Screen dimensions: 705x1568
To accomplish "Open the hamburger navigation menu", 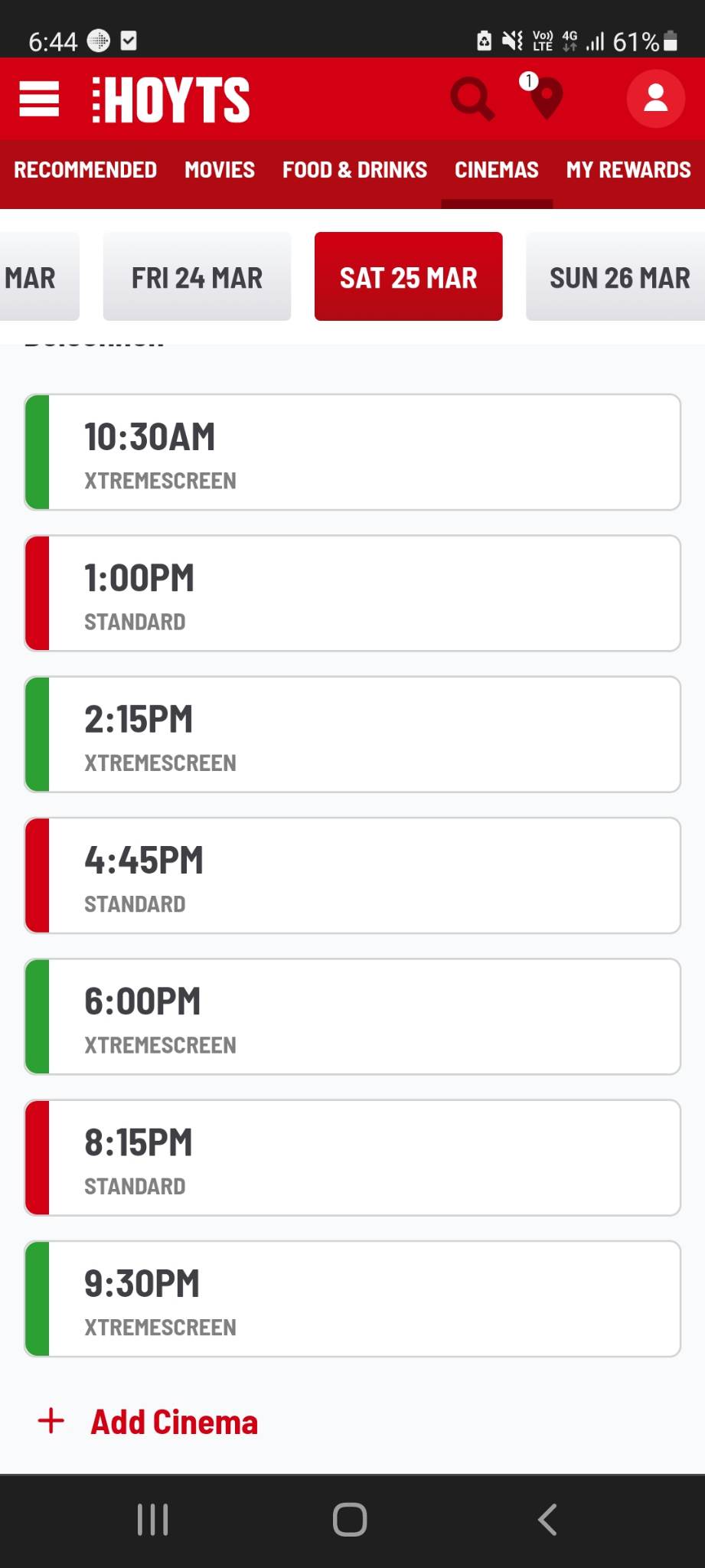I will coord(39,100).
